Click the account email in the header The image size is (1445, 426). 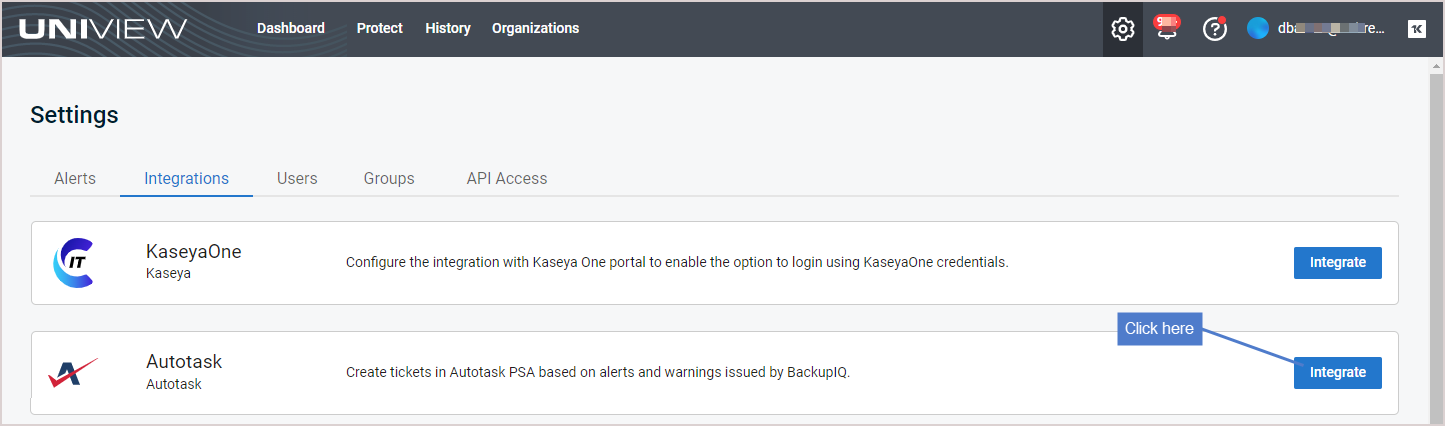tap(1332, 29)
